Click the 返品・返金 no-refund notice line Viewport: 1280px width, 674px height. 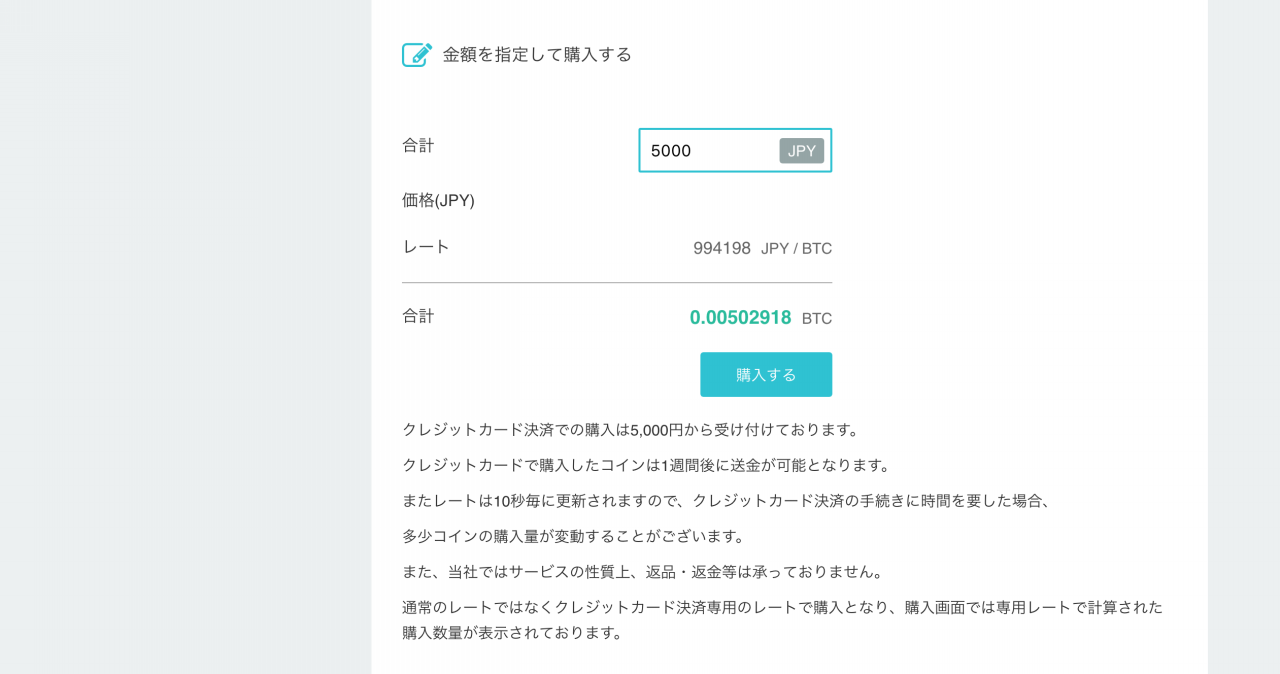(643, 572)
